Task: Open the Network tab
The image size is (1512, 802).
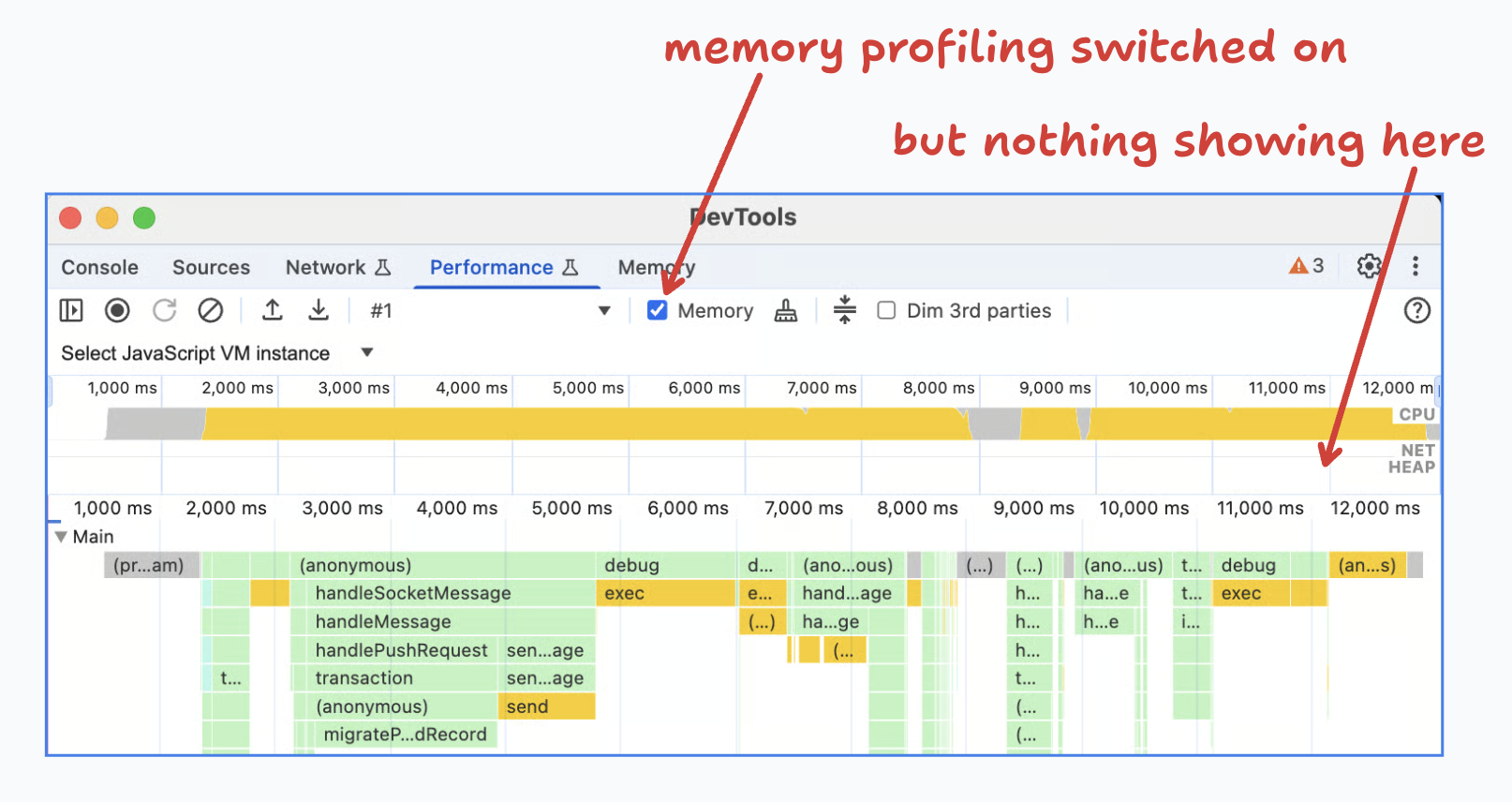Action: (x=338, y=267)
